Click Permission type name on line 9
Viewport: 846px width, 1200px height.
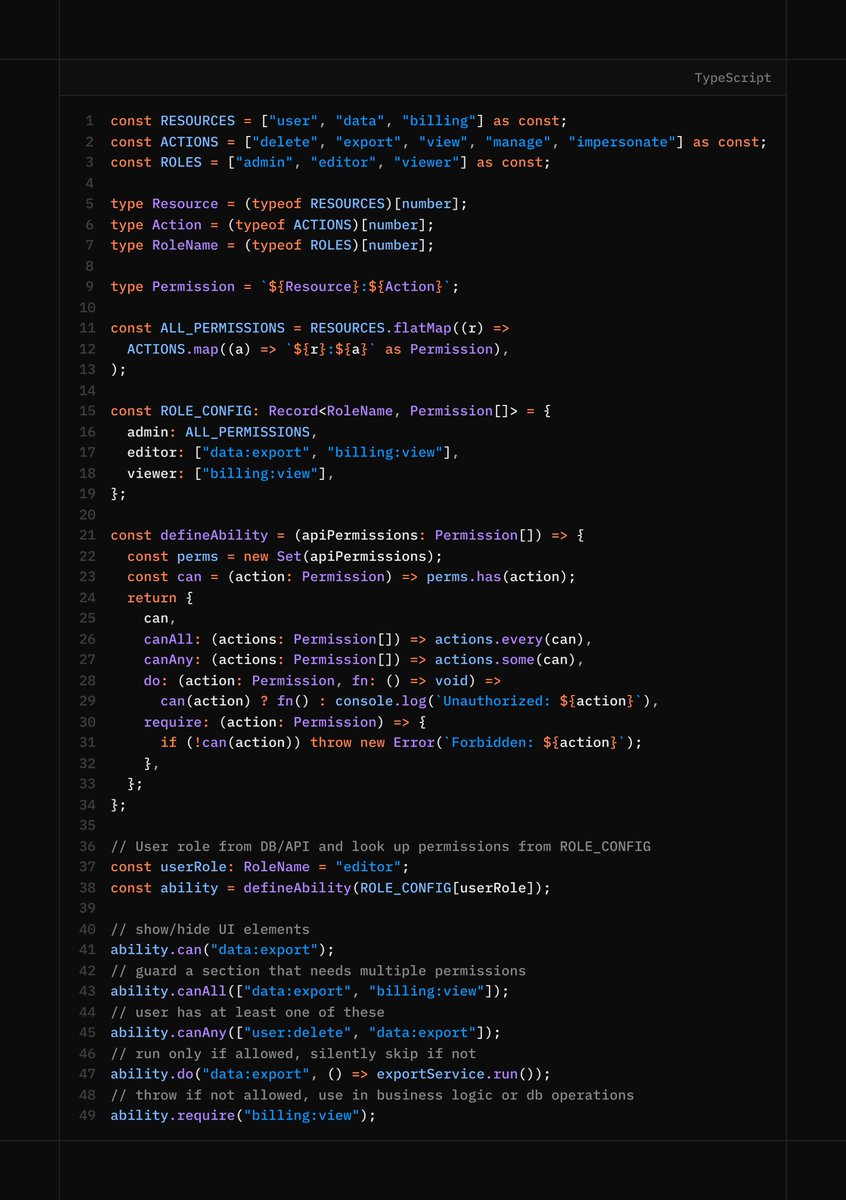coord(194,287)
